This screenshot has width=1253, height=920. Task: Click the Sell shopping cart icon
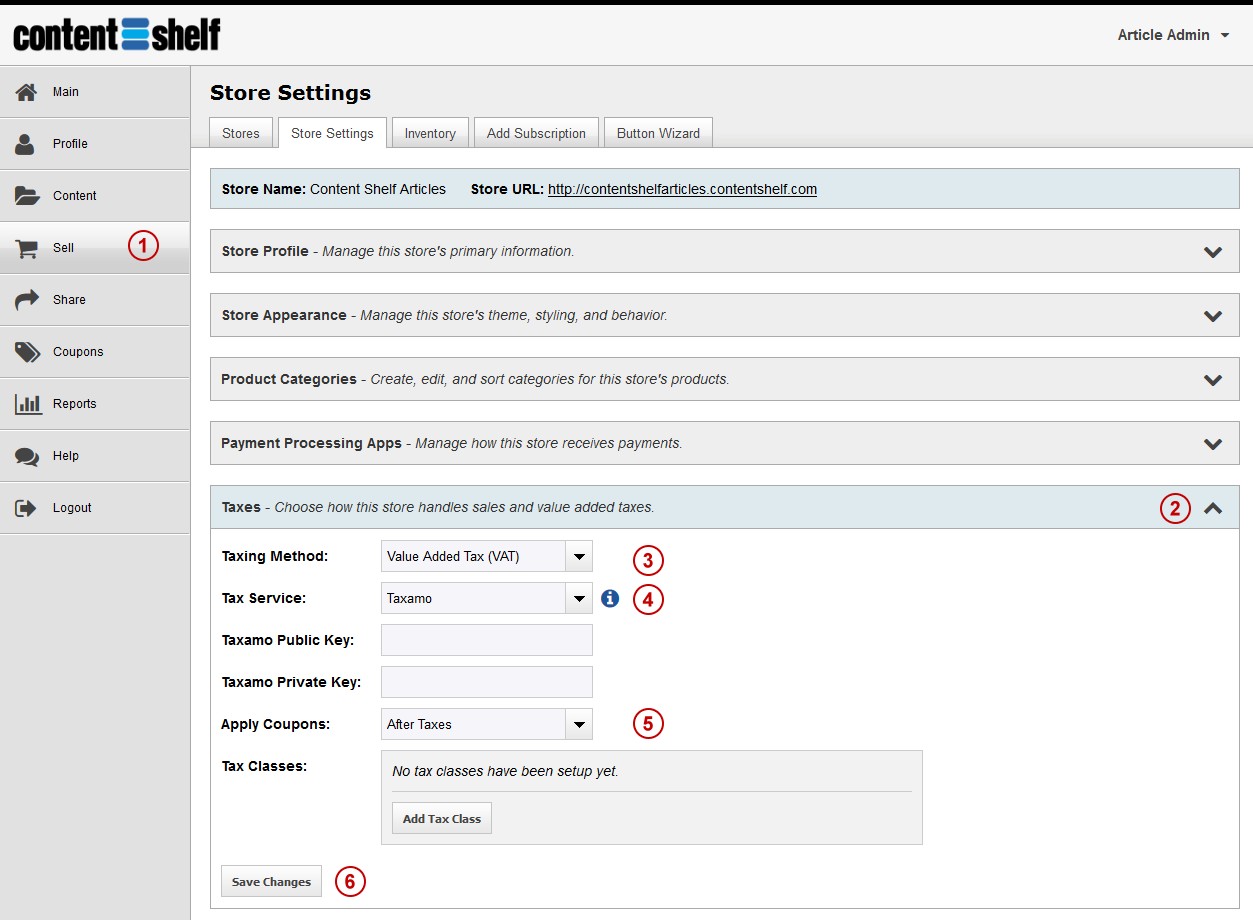pos(26,248)
